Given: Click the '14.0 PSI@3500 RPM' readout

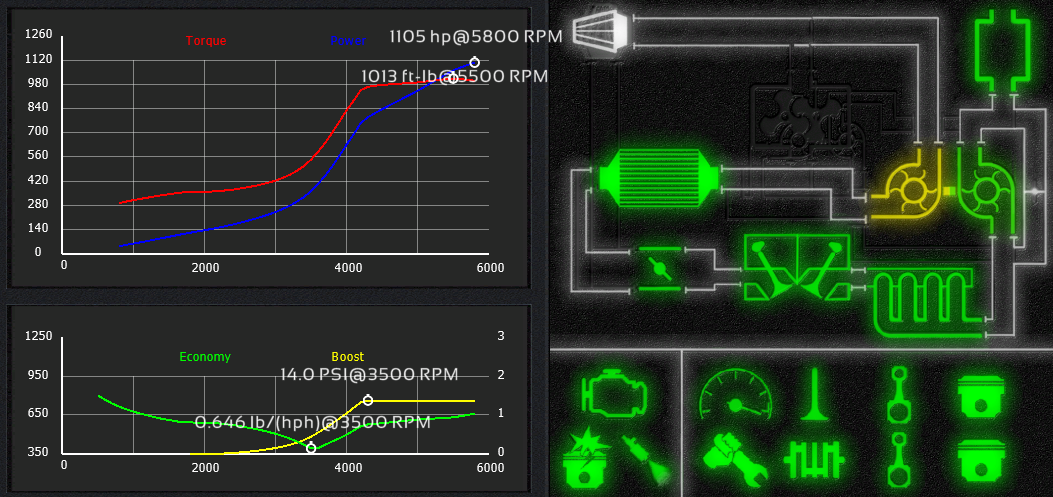Looking at the screenshot, I should click(369, 374).
